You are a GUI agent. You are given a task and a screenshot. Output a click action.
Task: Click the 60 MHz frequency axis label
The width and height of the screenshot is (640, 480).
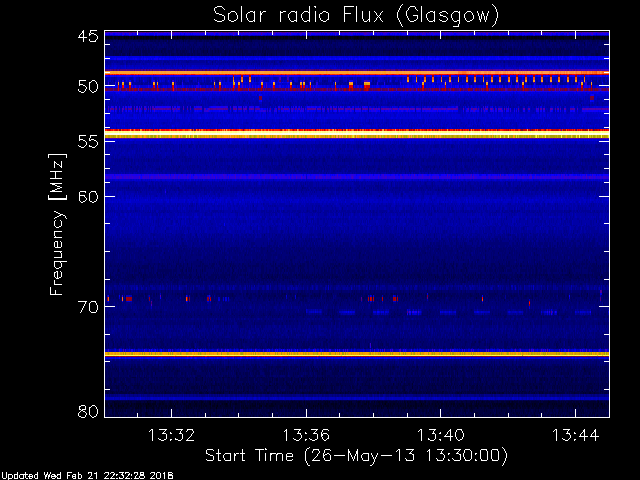88,197
